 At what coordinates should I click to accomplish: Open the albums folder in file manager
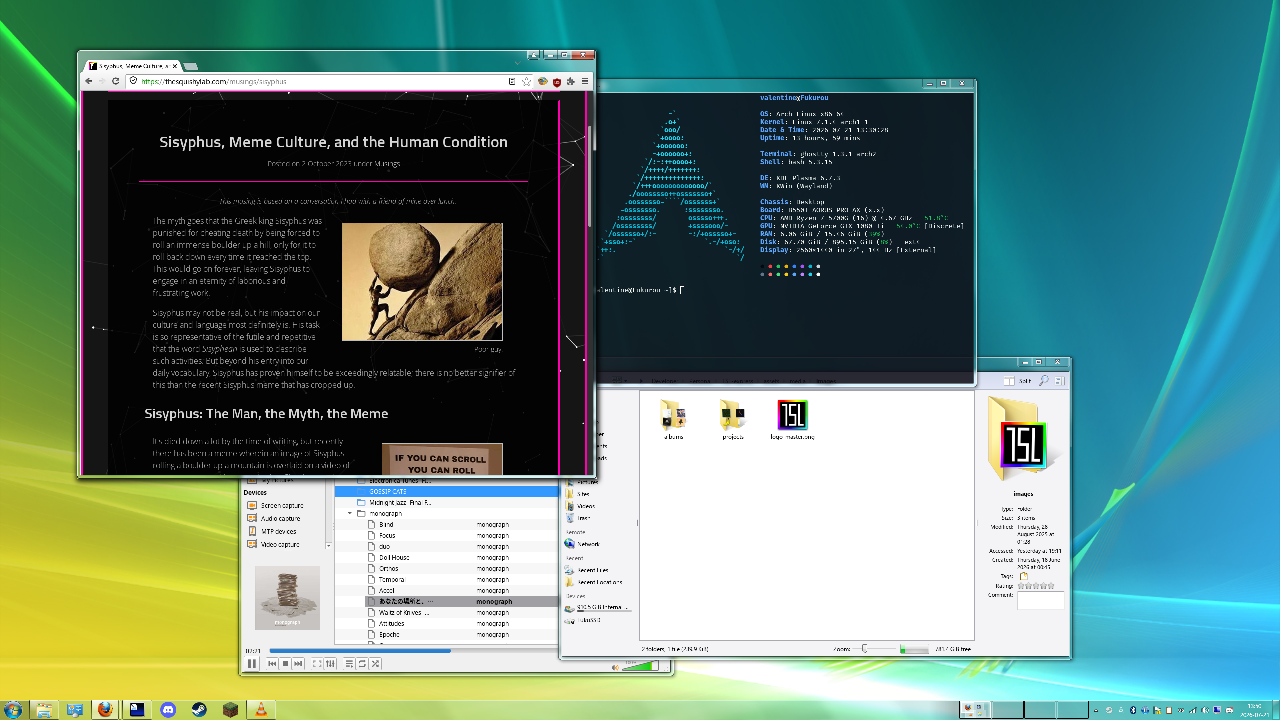(672, 420)
